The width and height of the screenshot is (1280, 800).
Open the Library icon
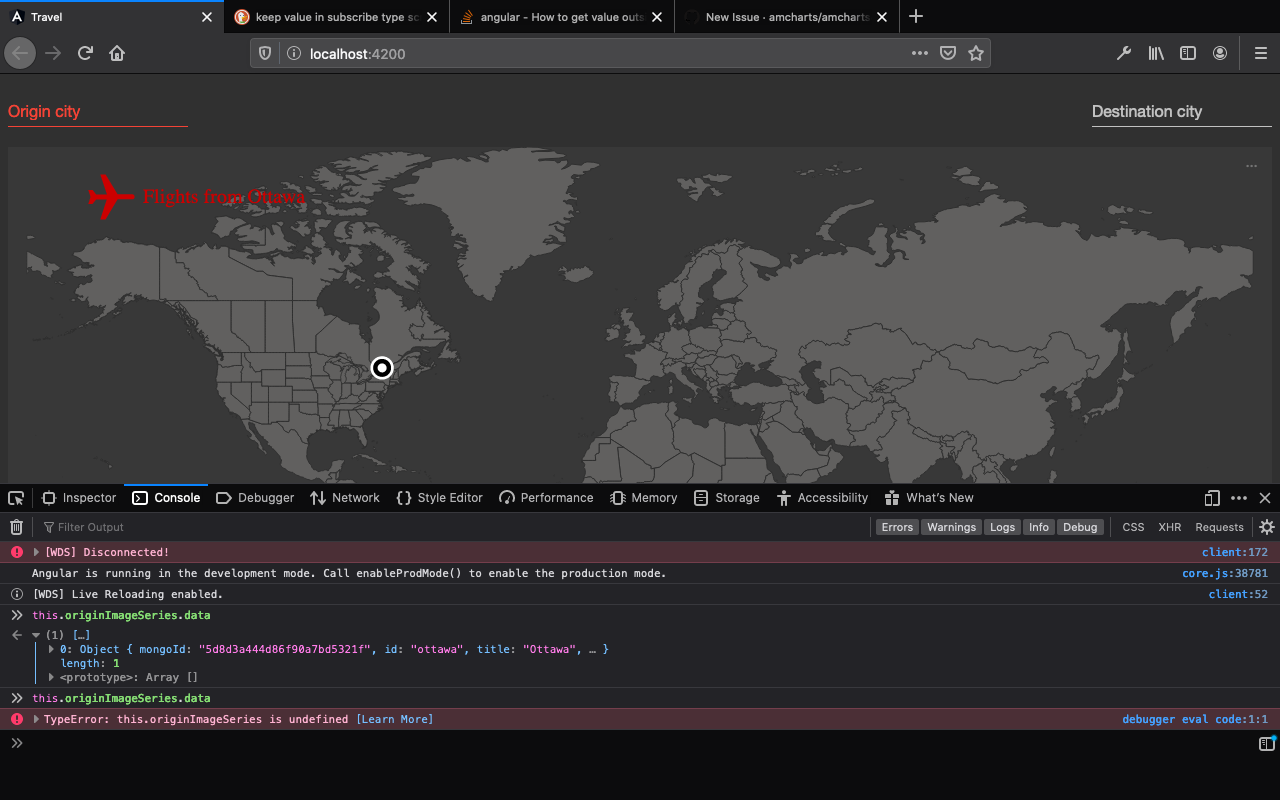click(1156, 53)
